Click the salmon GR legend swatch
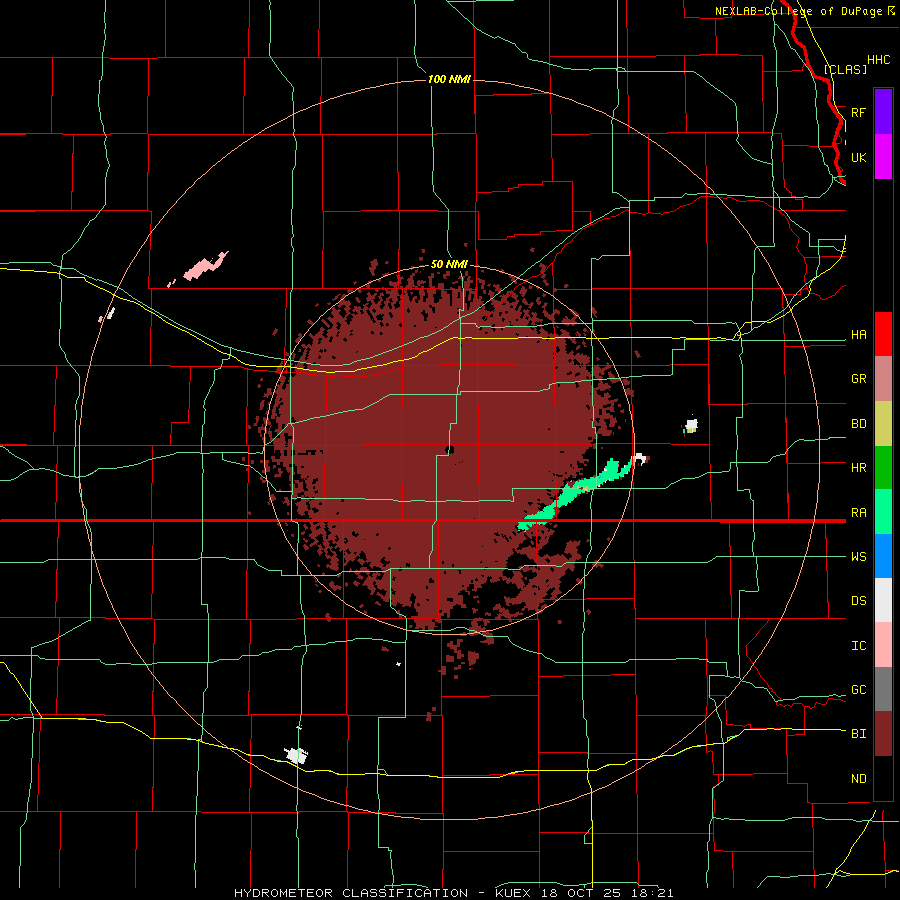Viewport: 900px width, 900px height. point(883,379)
